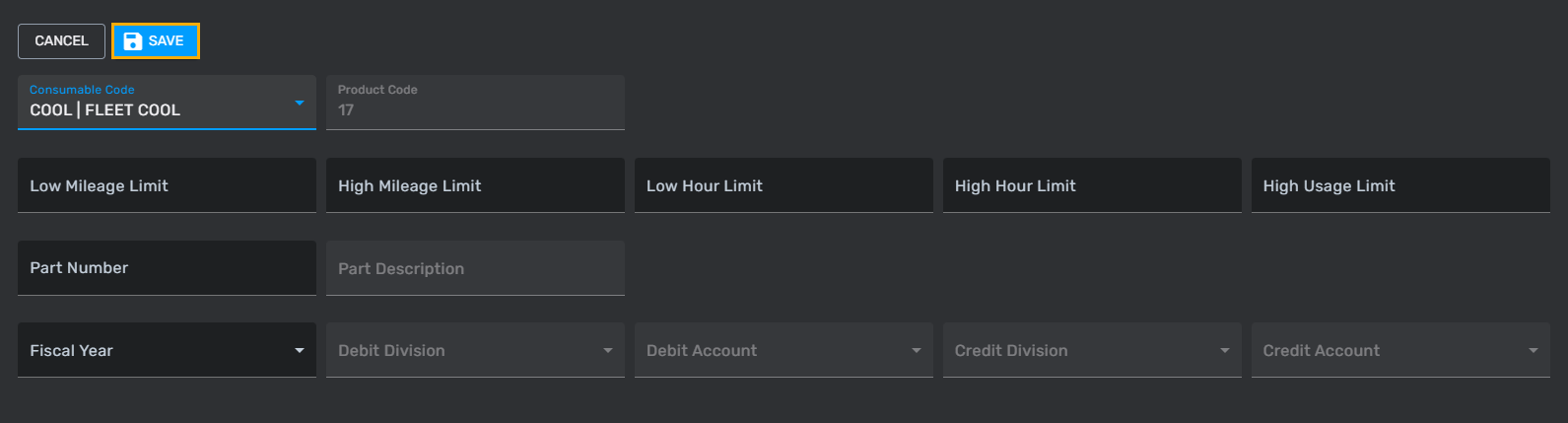
Task: Expand the Fiscal Year dropdown
Action: pyautogui.click(x=166, y=350)
